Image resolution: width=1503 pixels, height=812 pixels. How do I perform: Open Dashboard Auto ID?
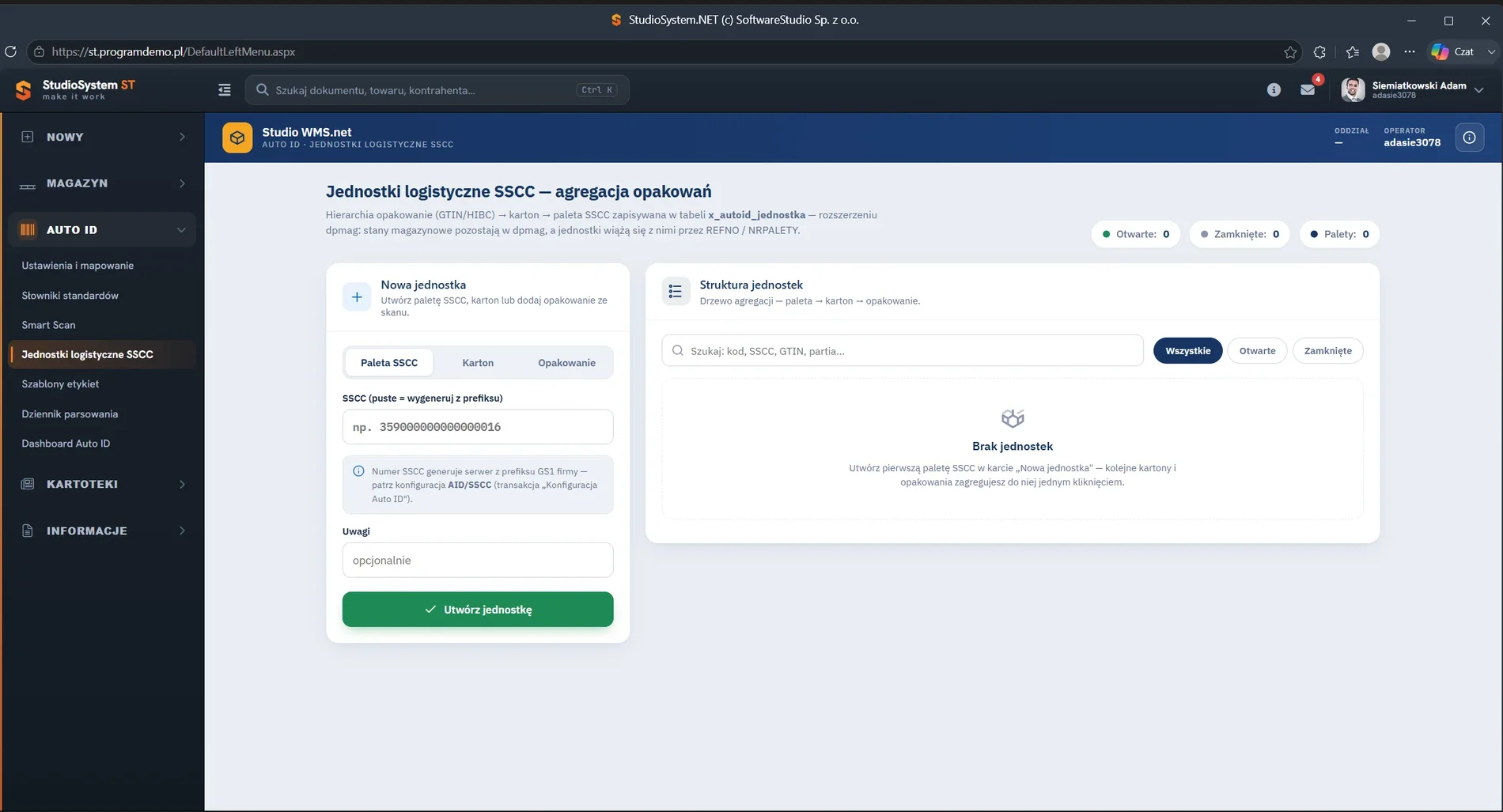click(x=66, y=444)
